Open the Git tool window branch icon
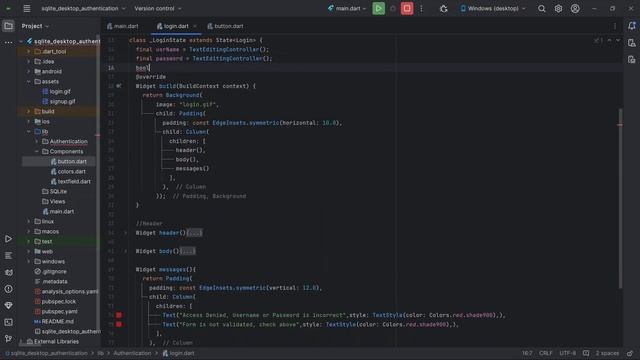 (8, 339)
